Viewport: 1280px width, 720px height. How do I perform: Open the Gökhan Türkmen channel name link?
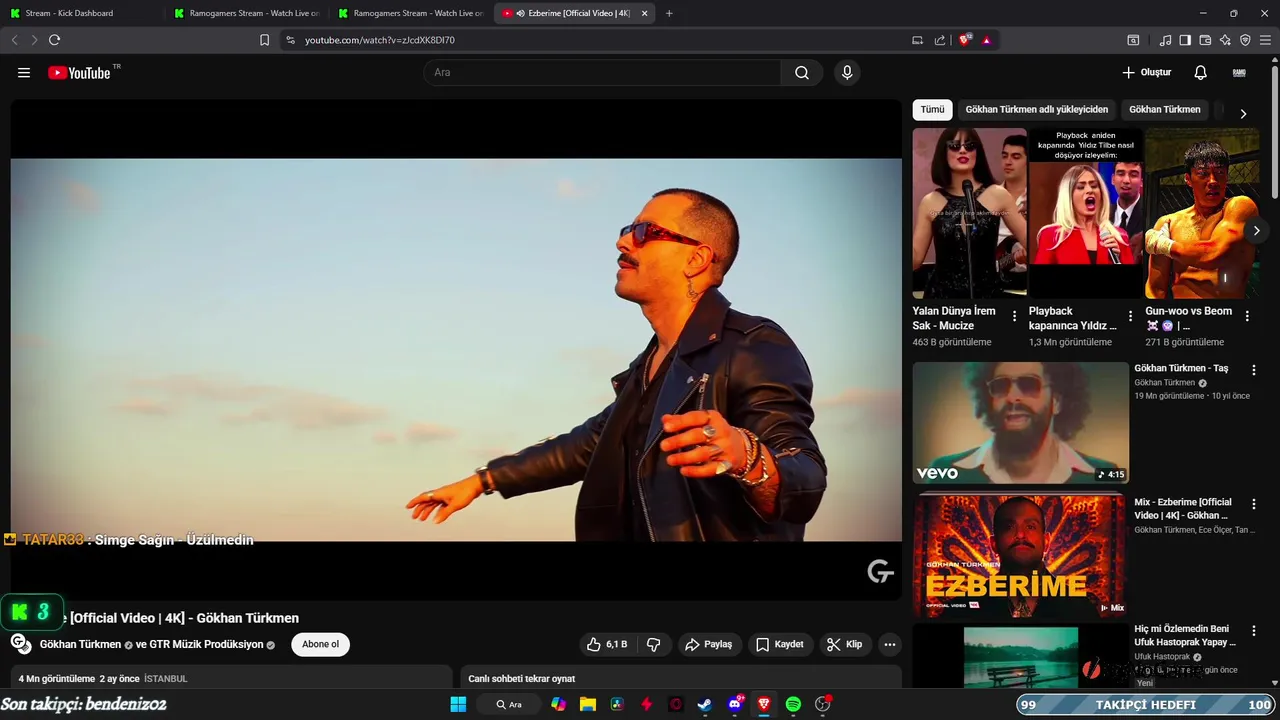(x=80, y=645)
